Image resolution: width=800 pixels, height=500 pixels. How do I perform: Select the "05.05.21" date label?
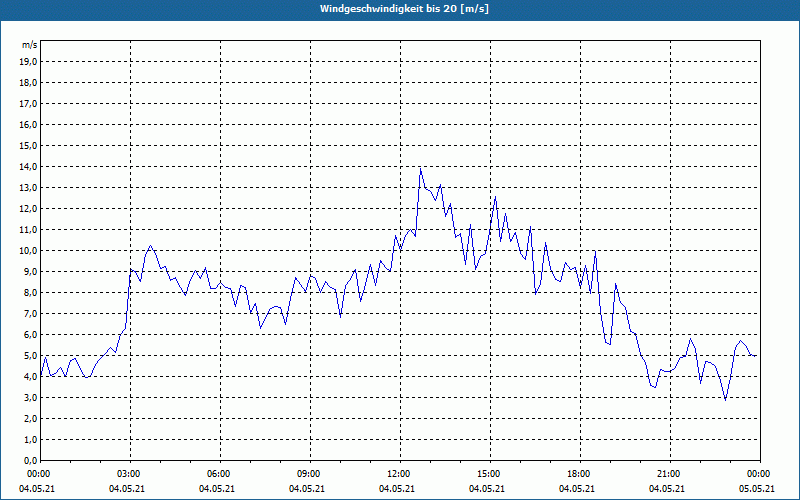(757, 489)
